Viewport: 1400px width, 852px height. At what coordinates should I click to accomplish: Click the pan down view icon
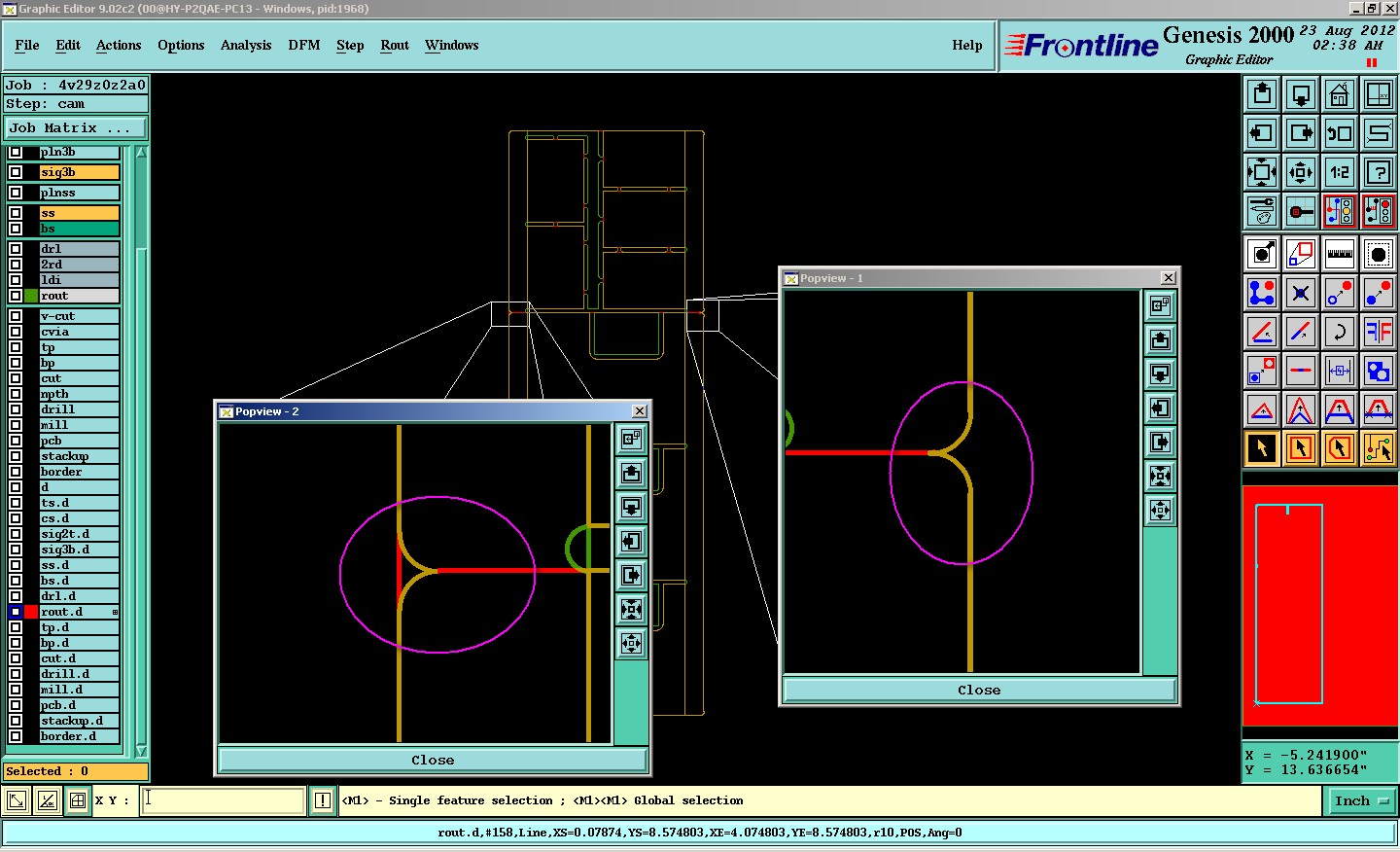tap(1301, 94)
